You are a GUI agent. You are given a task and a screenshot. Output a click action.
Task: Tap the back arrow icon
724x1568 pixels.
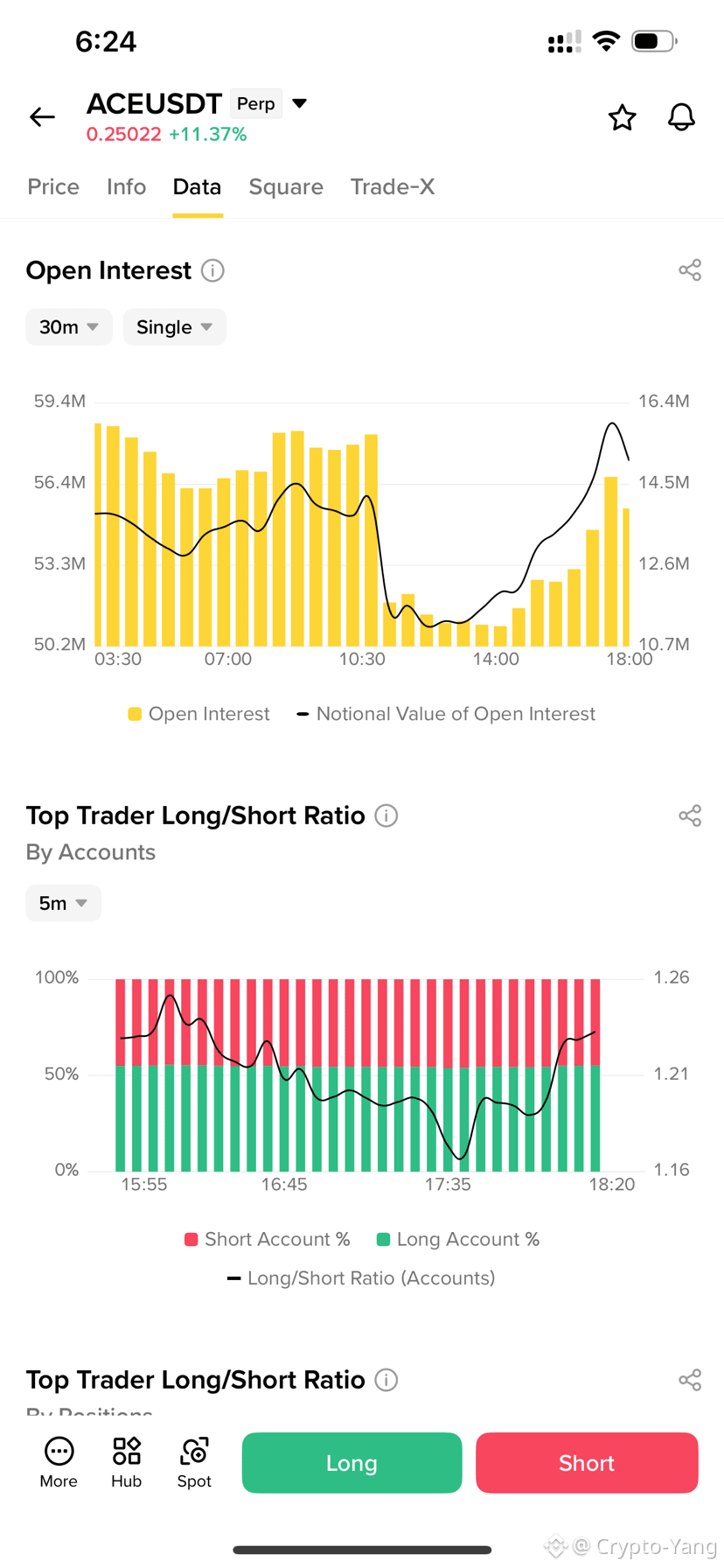42,116
